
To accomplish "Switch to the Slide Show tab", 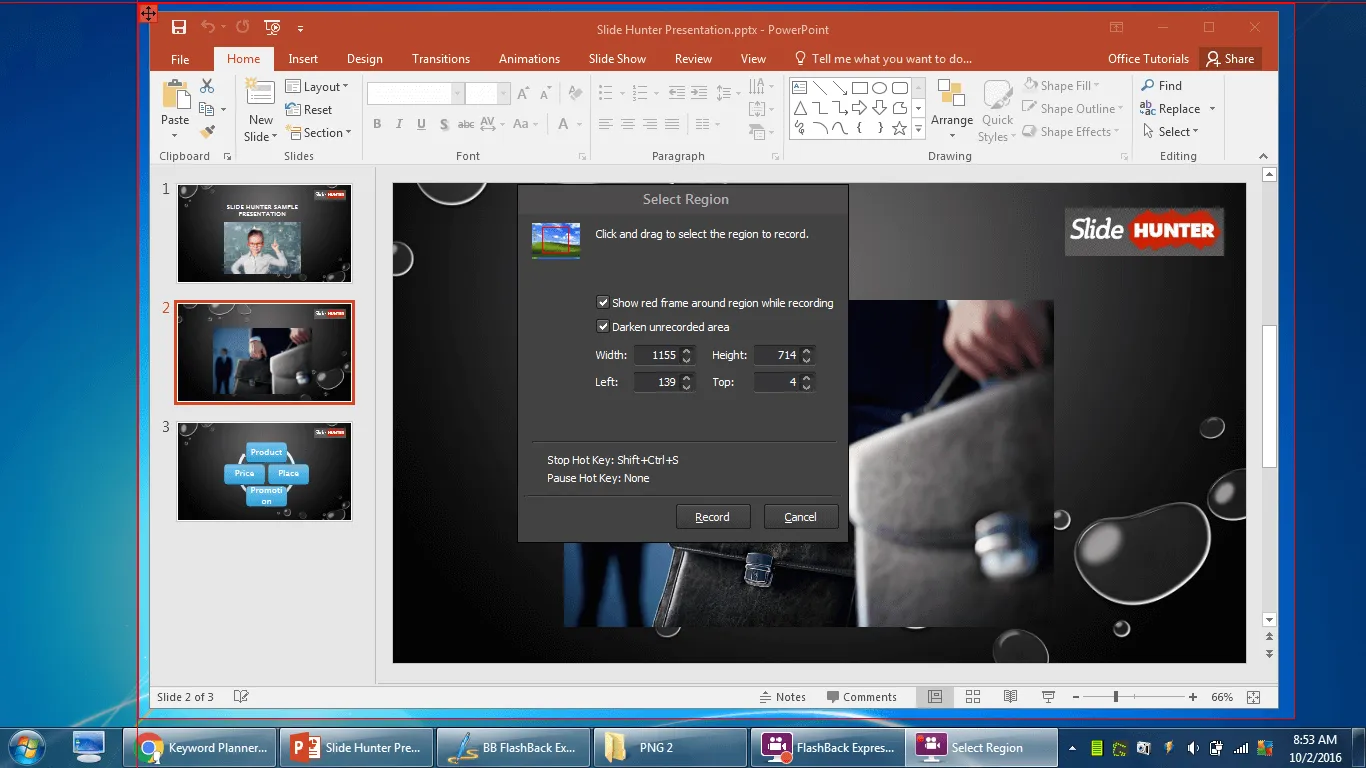I will [x=617, y=59].
